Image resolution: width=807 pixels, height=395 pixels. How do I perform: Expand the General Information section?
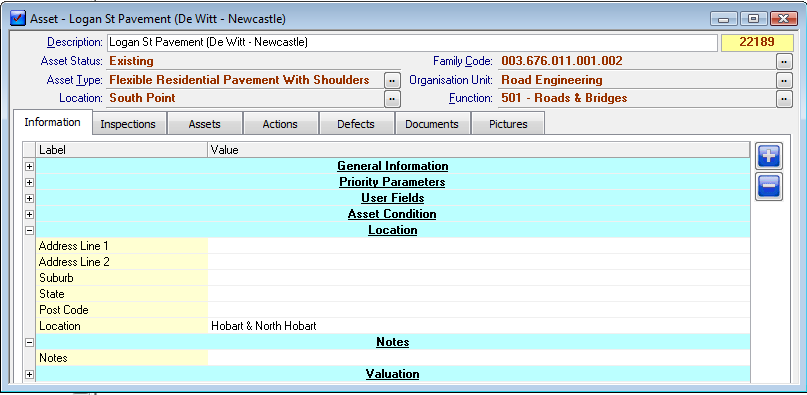pyautogui.click(x=29, y=166)
